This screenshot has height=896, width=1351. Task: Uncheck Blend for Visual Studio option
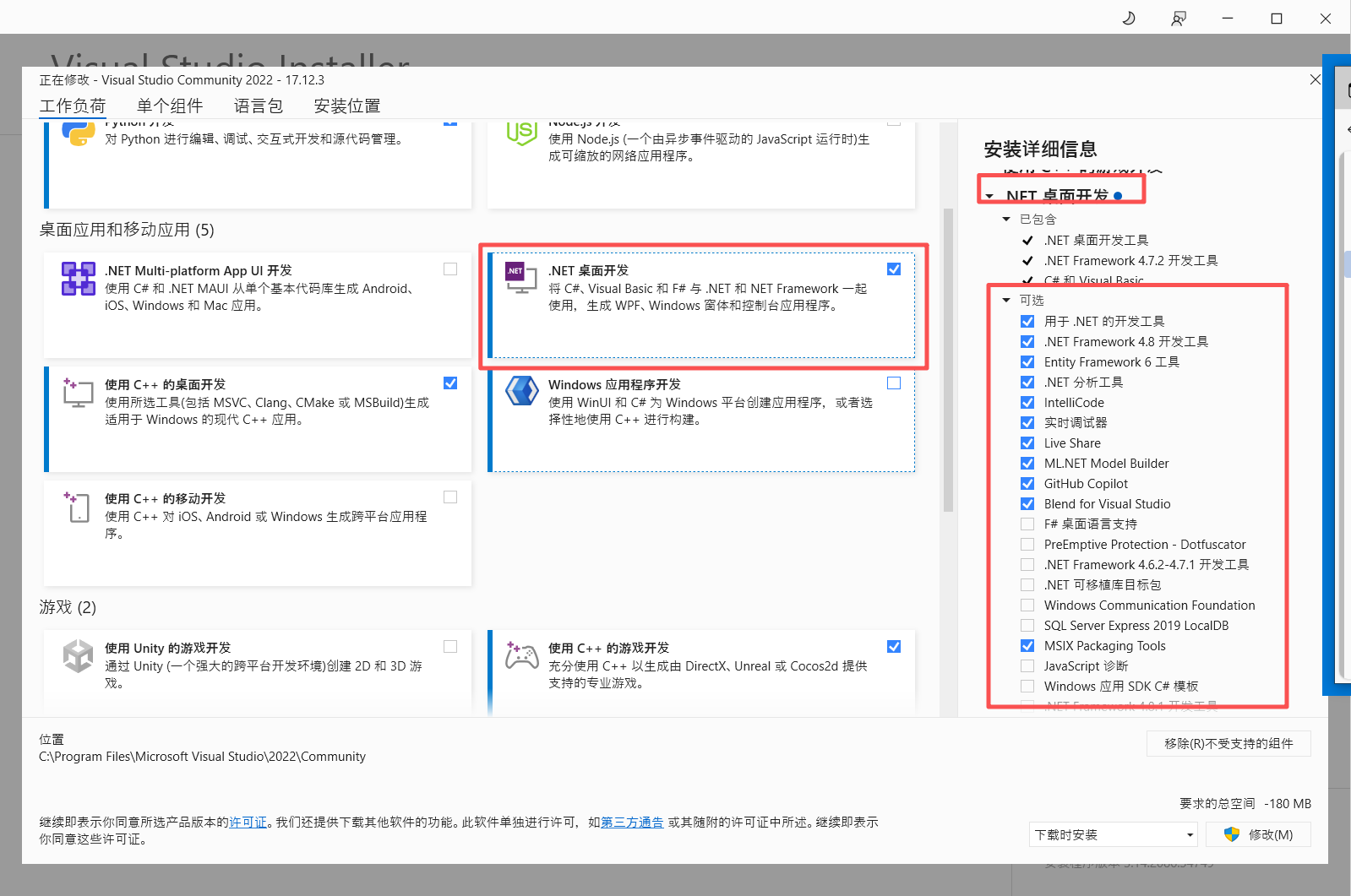(1027, 504)
